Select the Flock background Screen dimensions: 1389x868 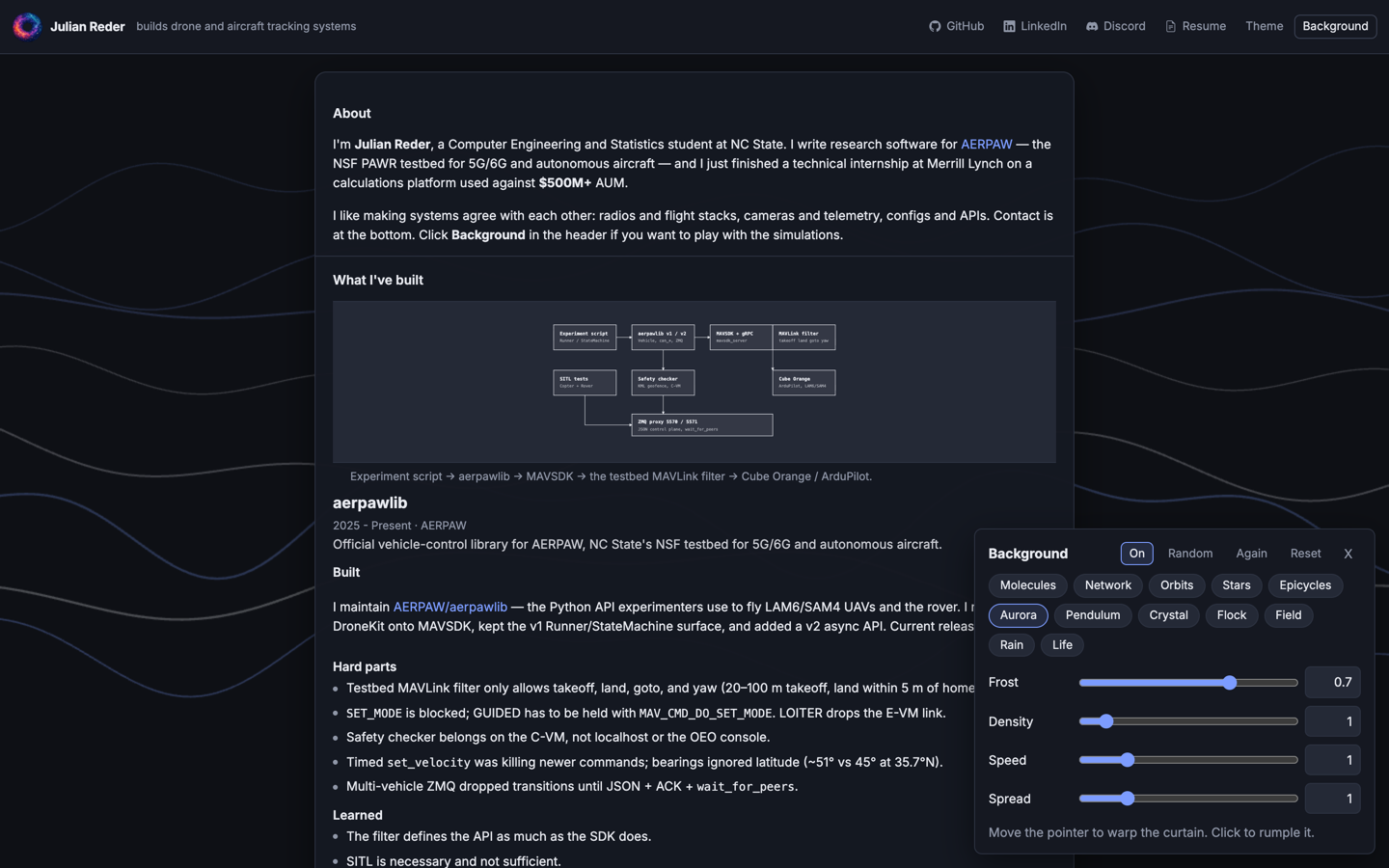pos(1231,615)
